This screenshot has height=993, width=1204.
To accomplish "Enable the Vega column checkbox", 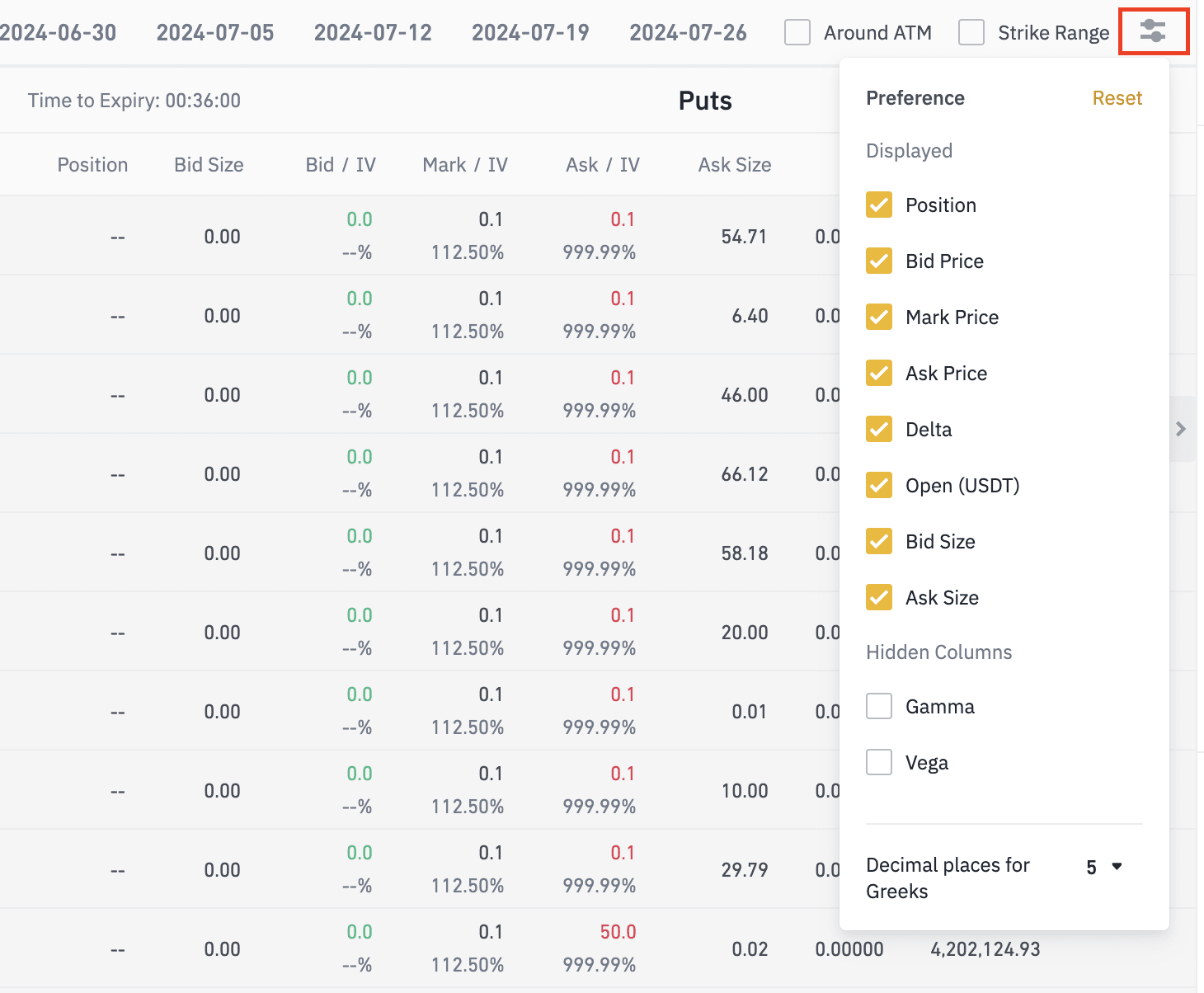I will (879, 763).
